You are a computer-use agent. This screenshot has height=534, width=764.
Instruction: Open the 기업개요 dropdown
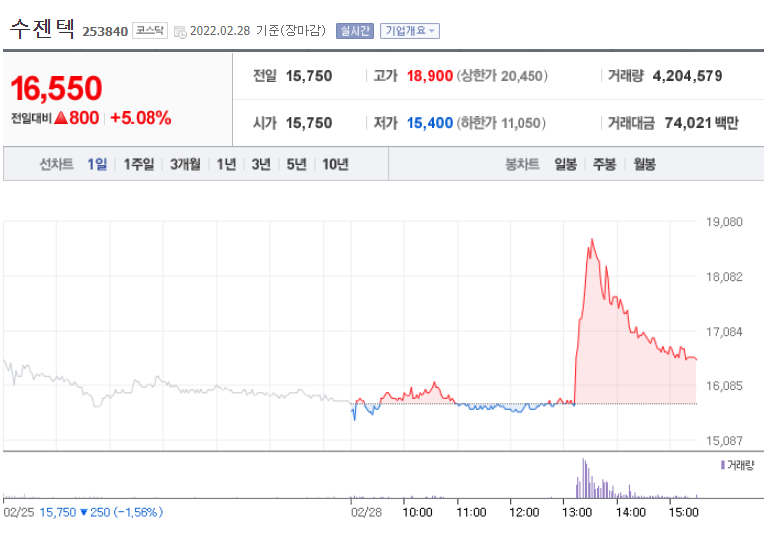coord(410,31)
